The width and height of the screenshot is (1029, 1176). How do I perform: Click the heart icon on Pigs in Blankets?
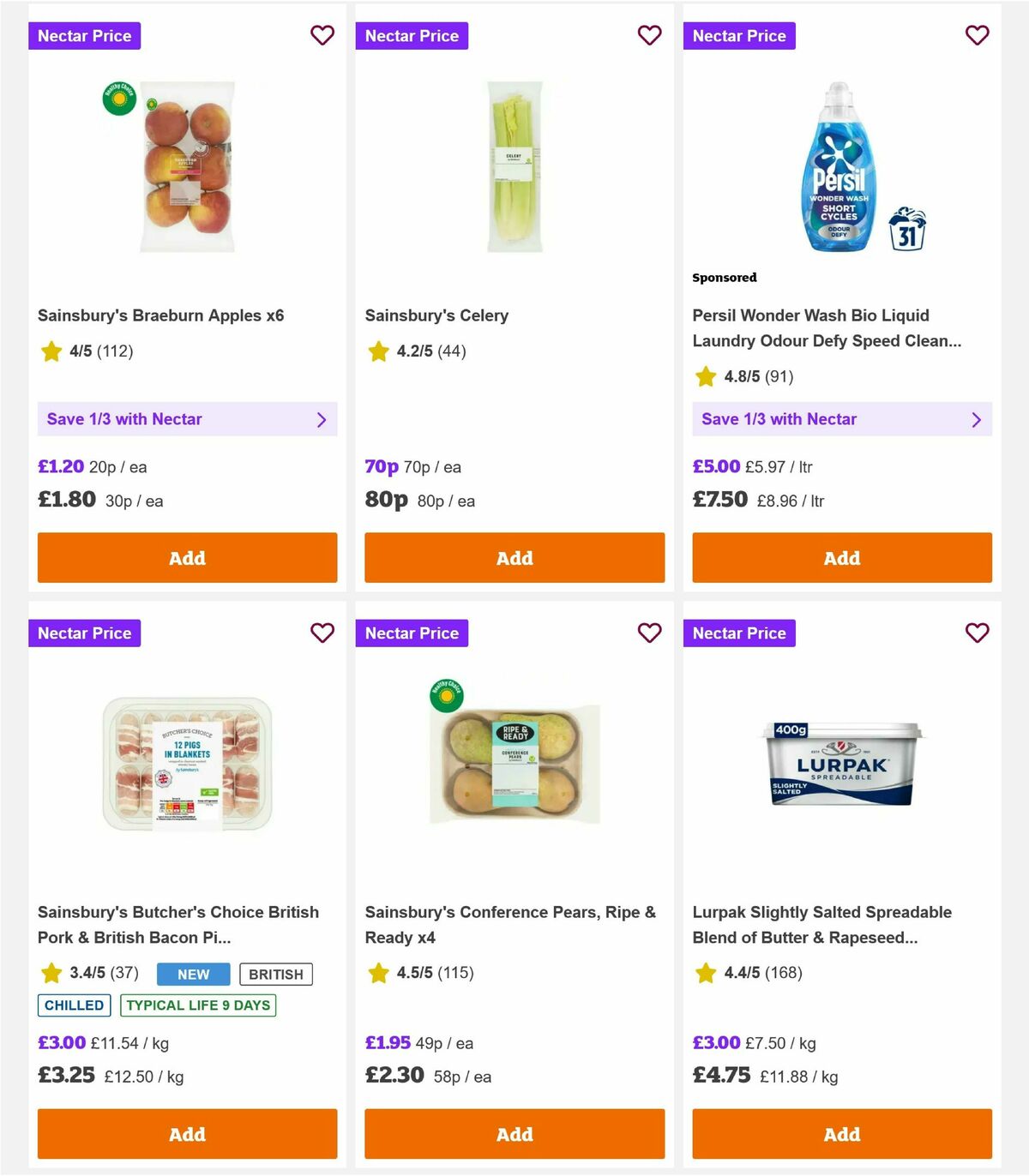click(322, 633)
